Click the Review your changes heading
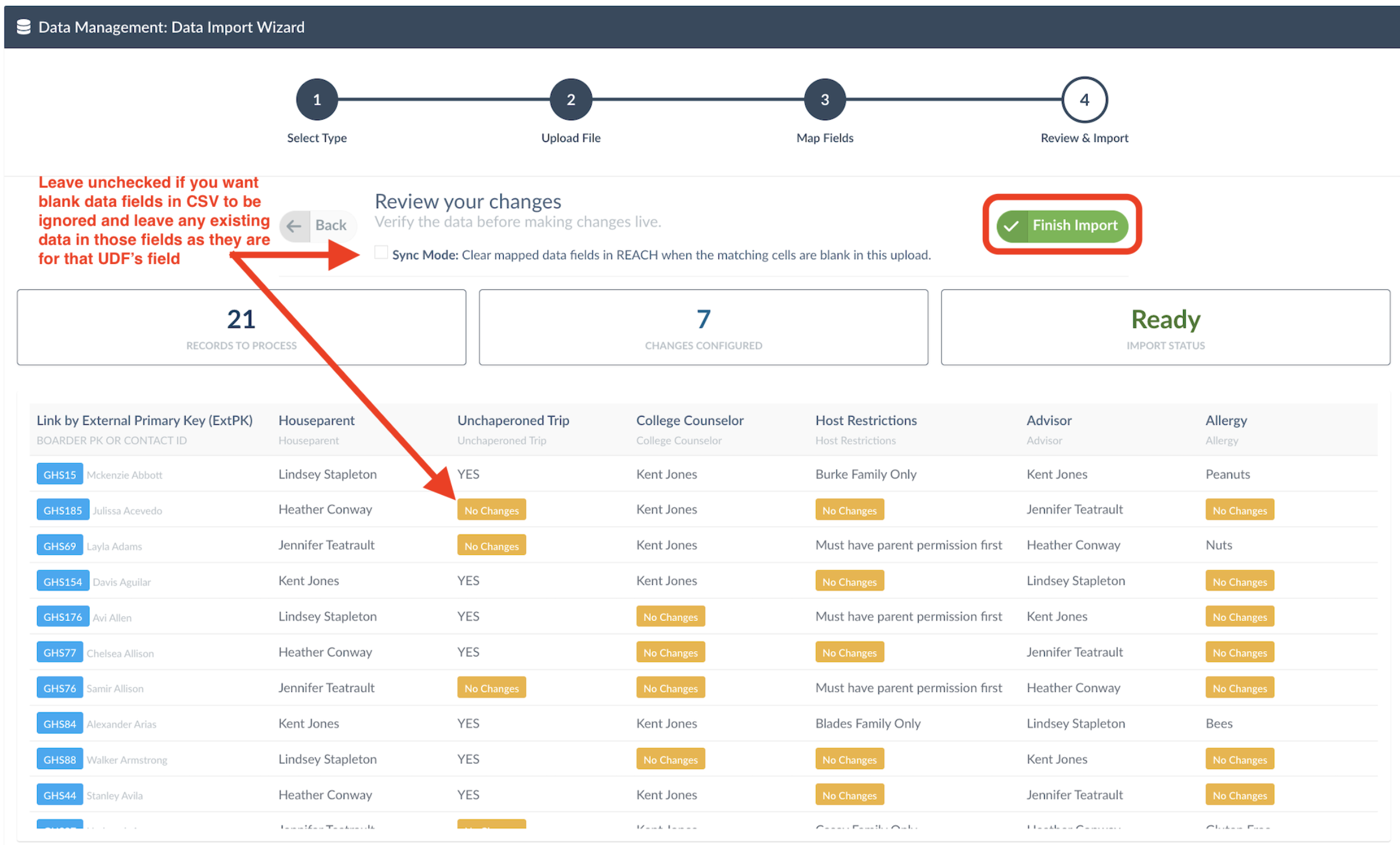1400x845 pixels. point(468,202)
